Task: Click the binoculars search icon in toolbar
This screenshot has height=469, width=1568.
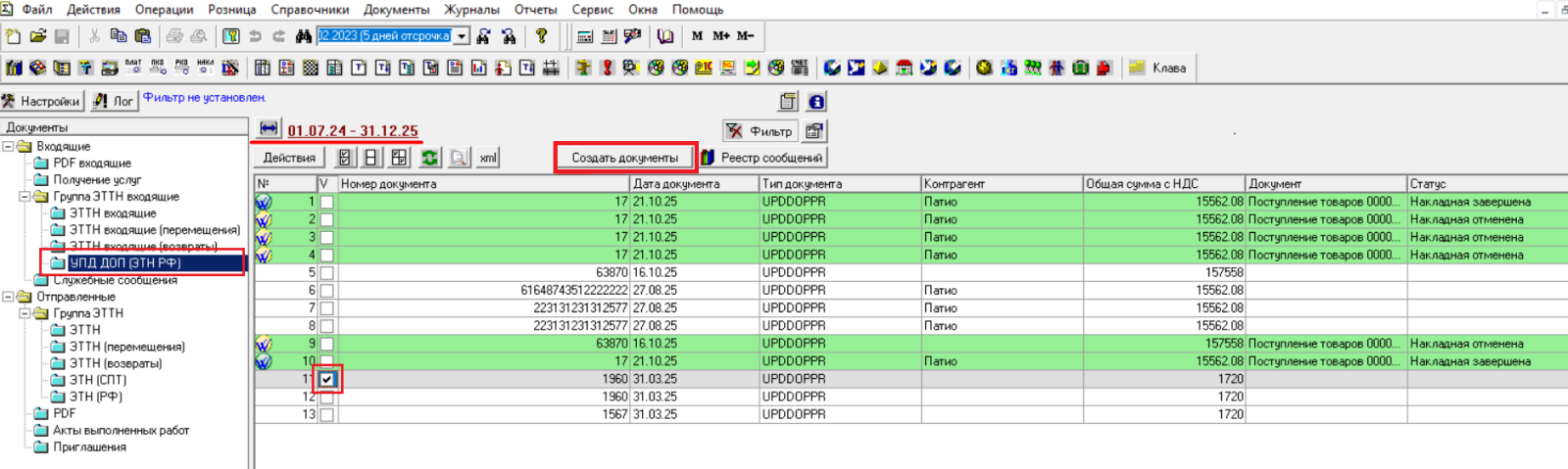Action: click(303, 36)
